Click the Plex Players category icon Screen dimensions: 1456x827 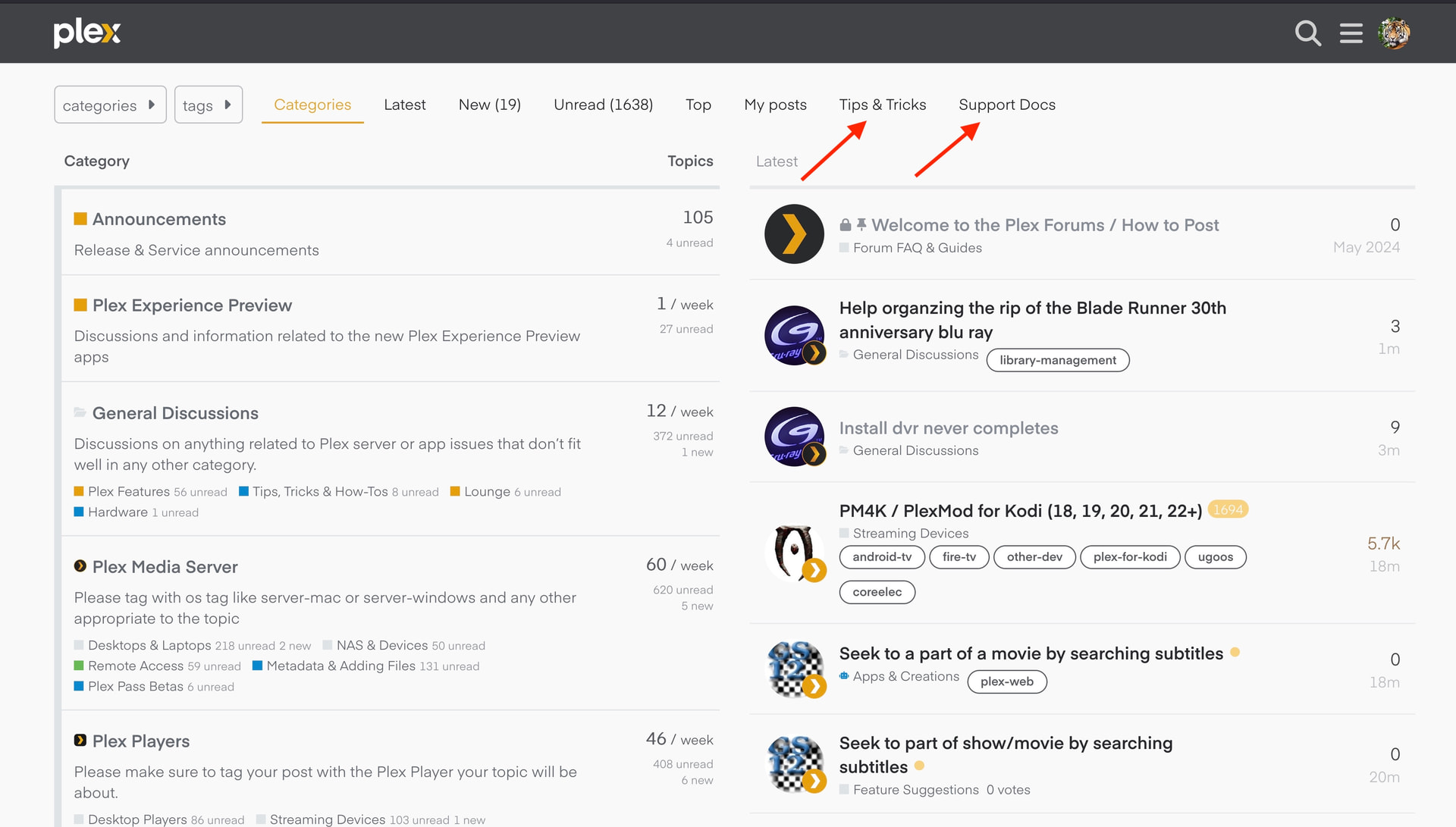80,741
